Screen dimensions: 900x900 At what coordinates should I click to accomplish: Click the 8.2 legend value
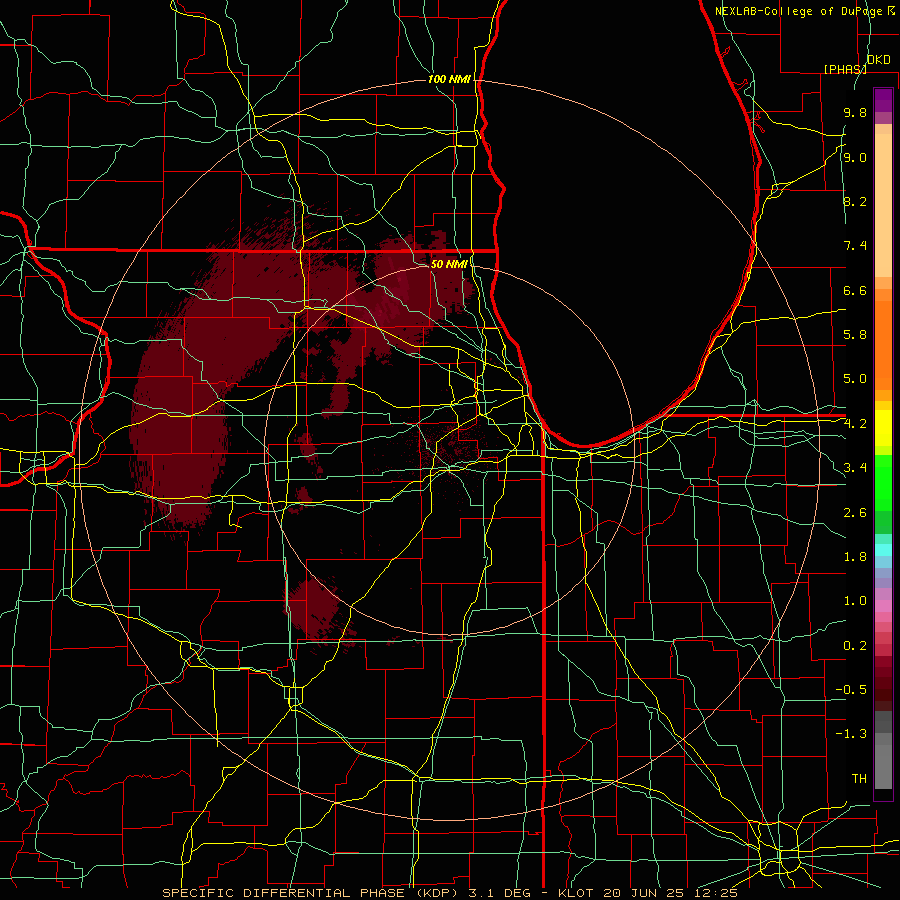pos(855,201)
